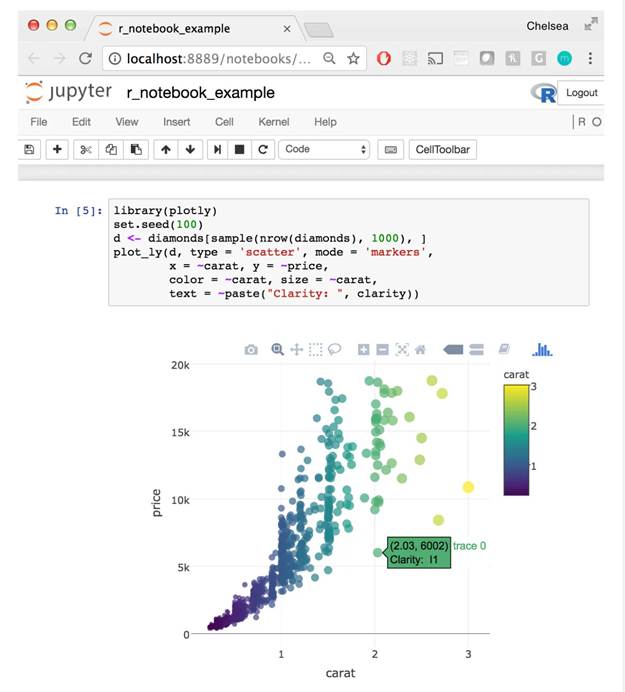
Task: Open the Chrome three-dot menu
Action: 590,58
